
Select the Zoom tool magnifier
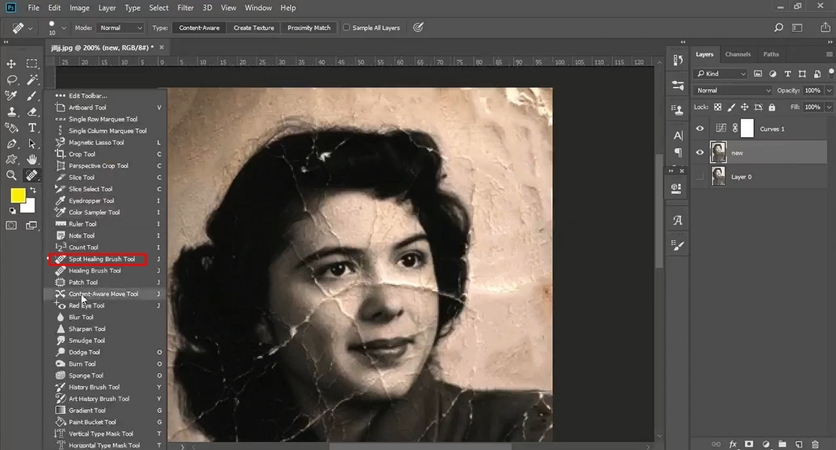12,175
